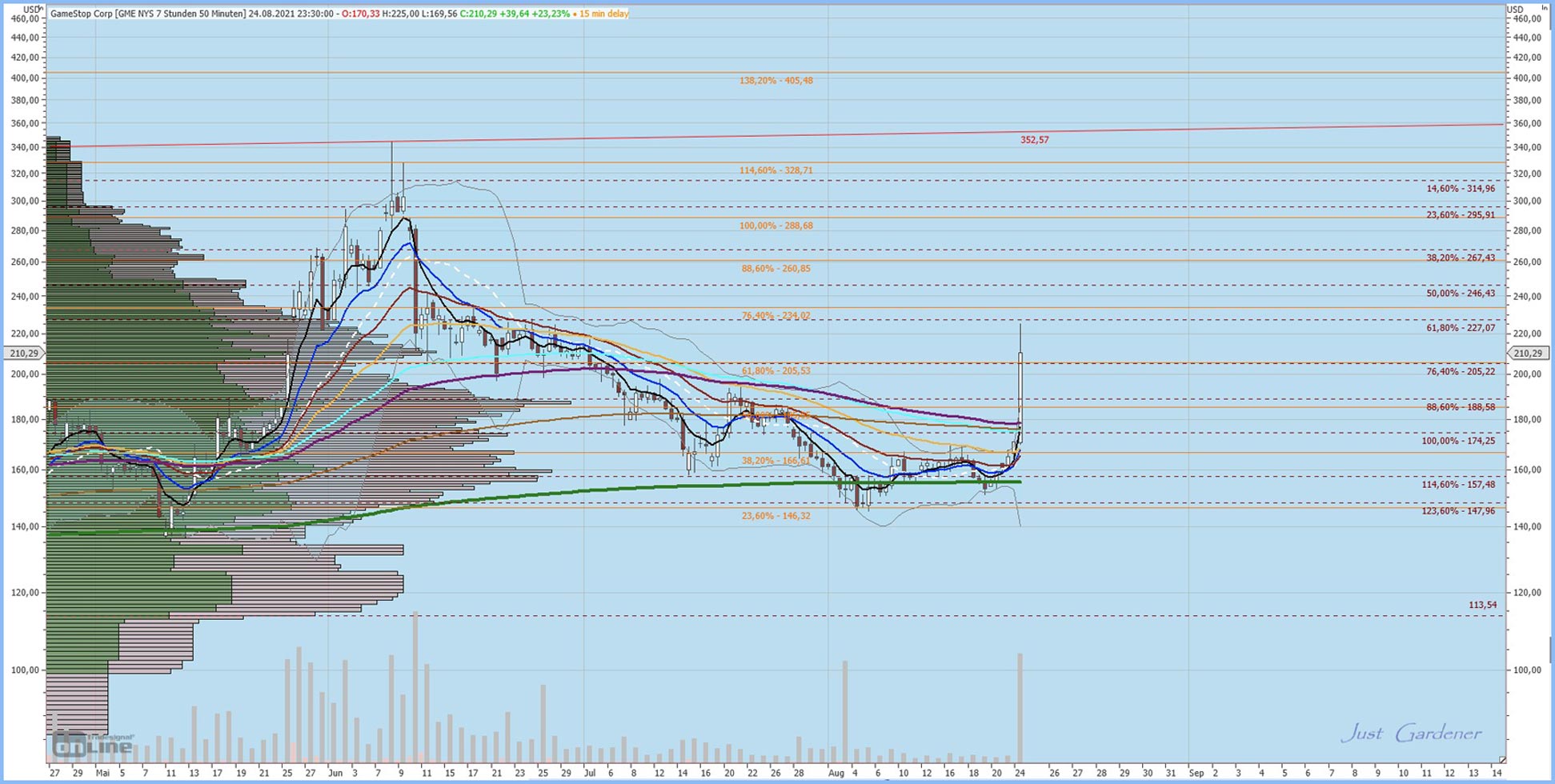Click the 138,20% - 405,48 Fibonacci label
Screen dimensions: 1555x784
pyautogui.click(x=775, y=81)
